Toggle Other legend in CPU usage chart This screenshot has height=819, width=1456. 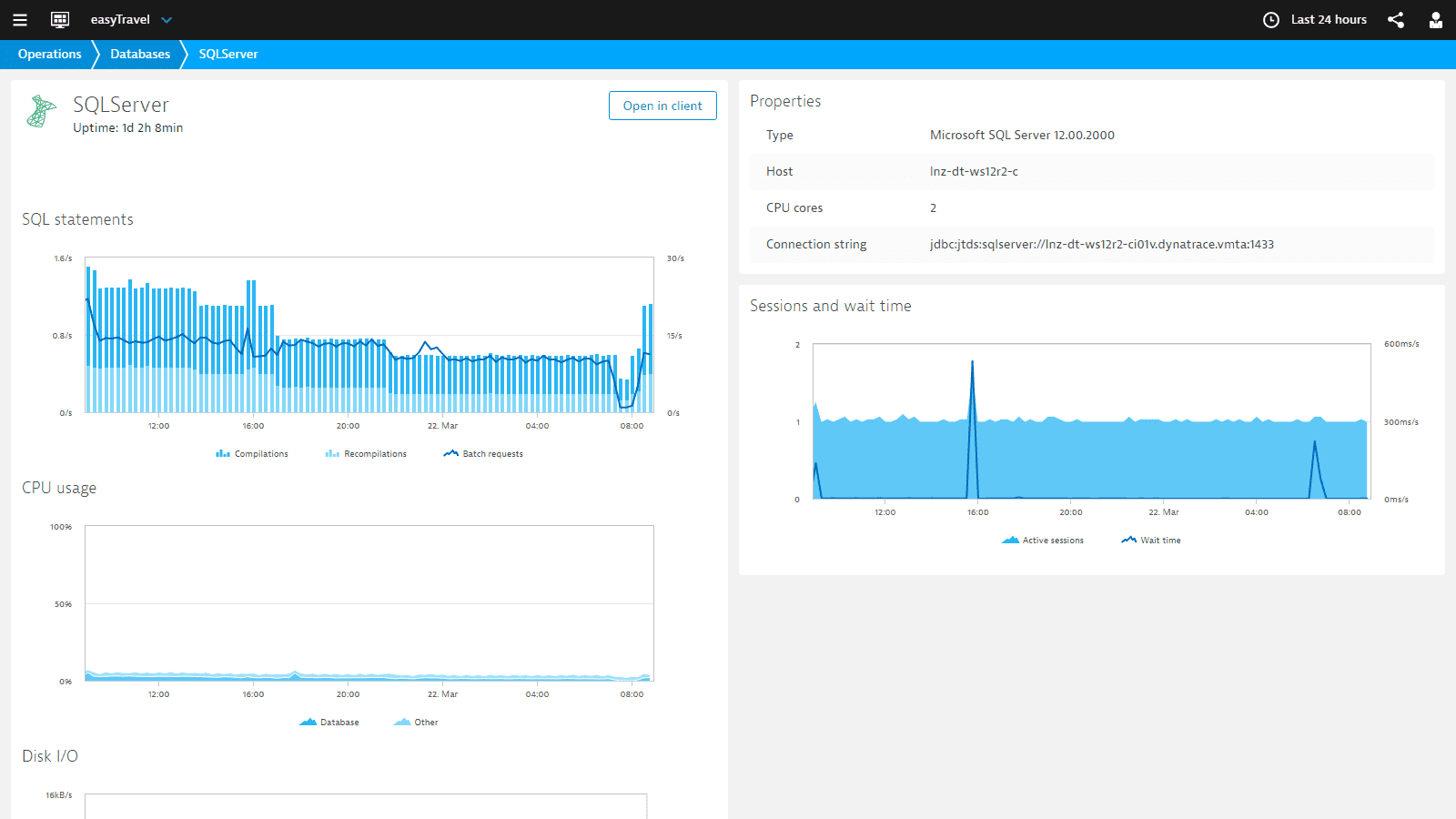coord(416,722)
